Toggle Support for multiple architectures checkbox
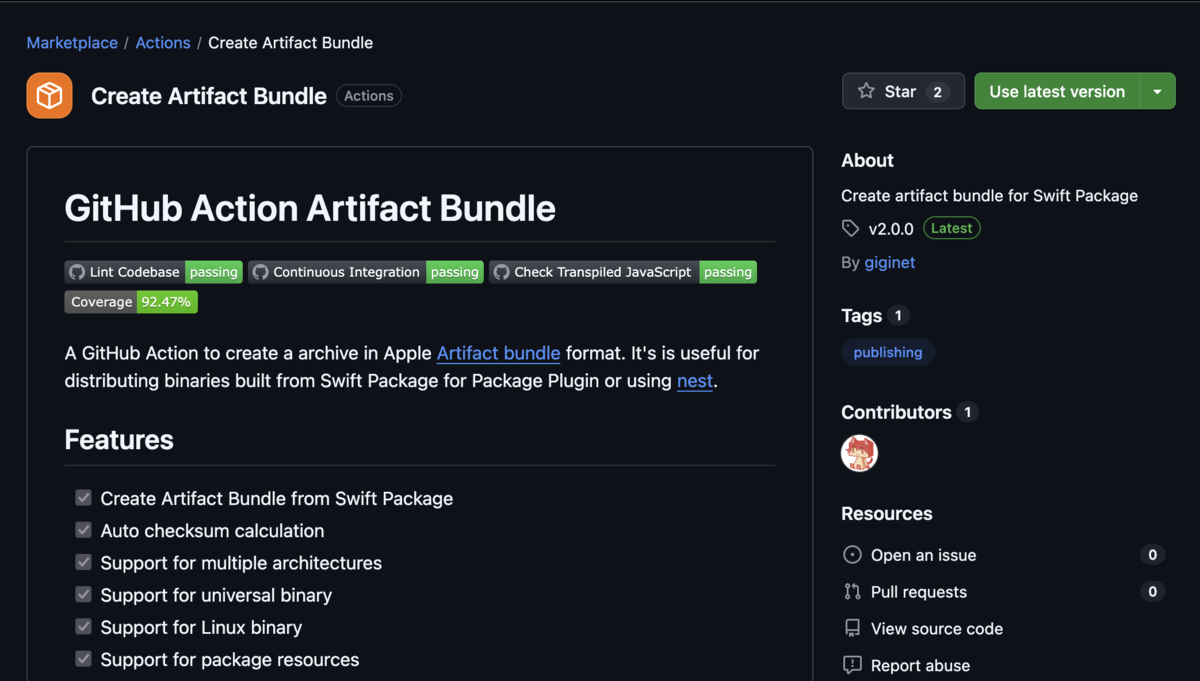Viewport: 1200px width, 681px height. click(x=83, y=562)
